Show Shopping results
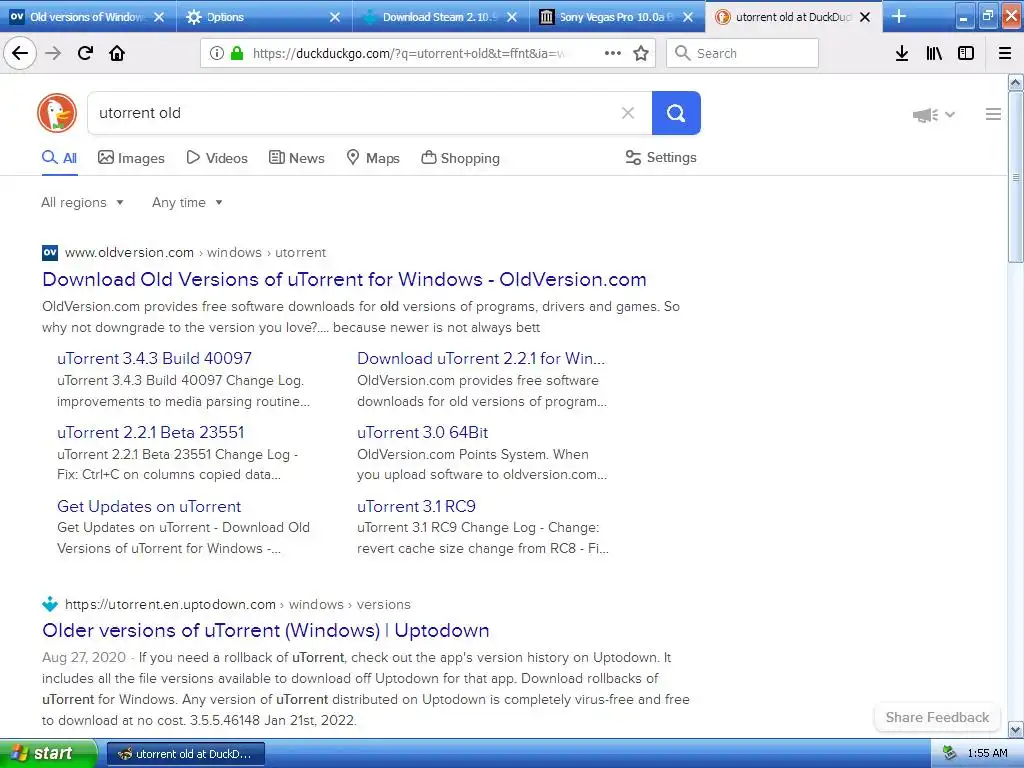1024x768 pixels. tap(460, 158)
